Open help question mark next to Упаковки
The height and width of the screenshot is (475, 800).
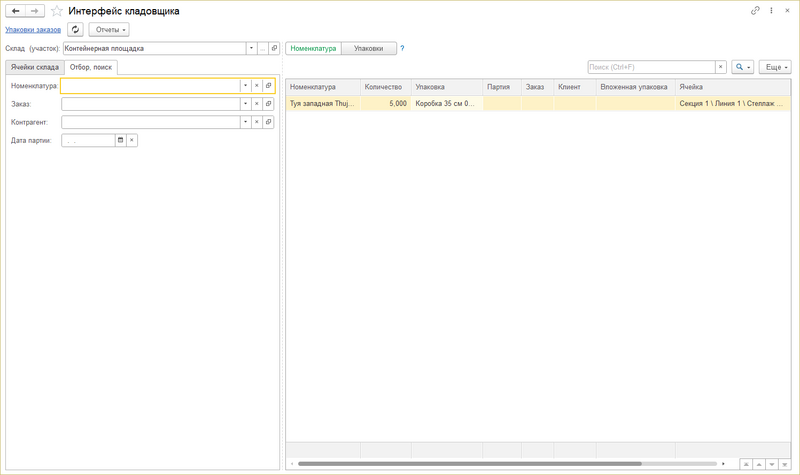402,48
